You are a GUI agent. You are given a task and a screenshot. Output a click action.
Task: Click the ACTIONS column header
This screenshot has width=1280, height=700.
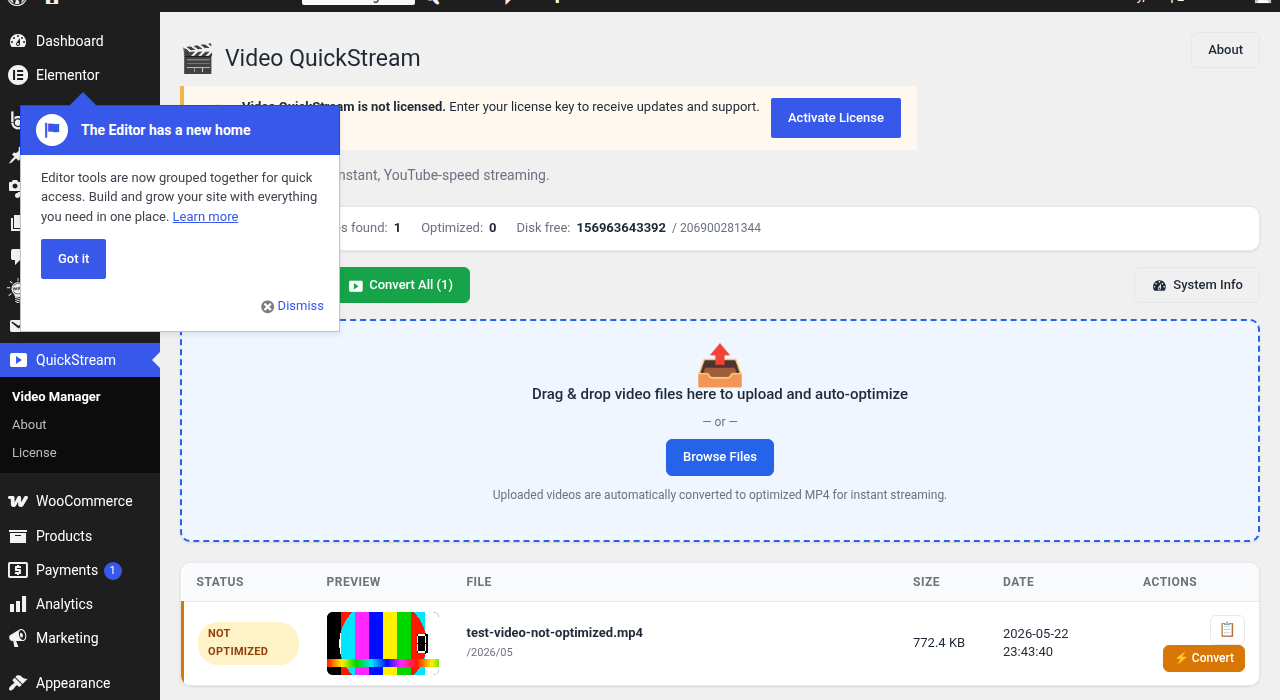pos(1170,582)
